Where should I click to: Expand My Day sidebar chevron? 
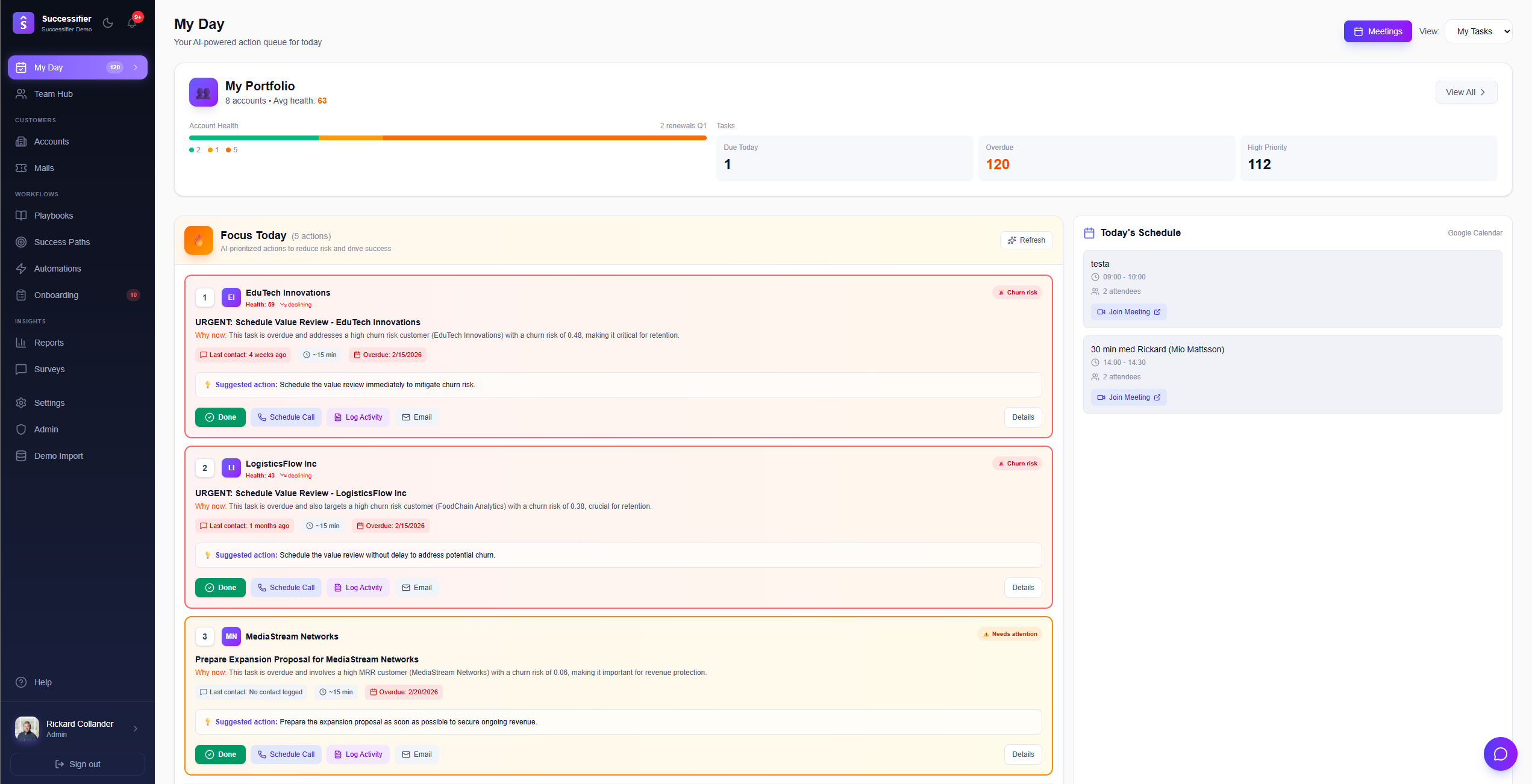point(136,67)
